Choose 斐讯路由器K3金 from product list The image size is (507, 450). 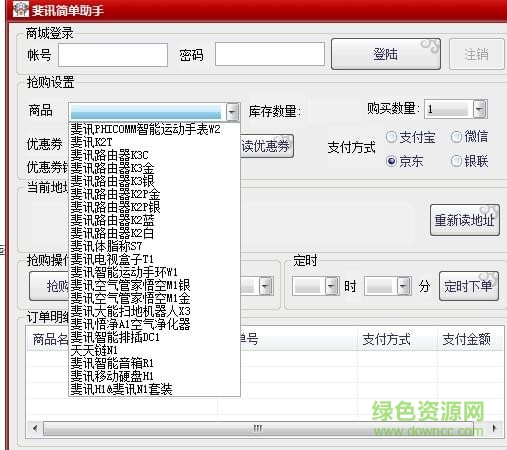(x=154, y=168)
